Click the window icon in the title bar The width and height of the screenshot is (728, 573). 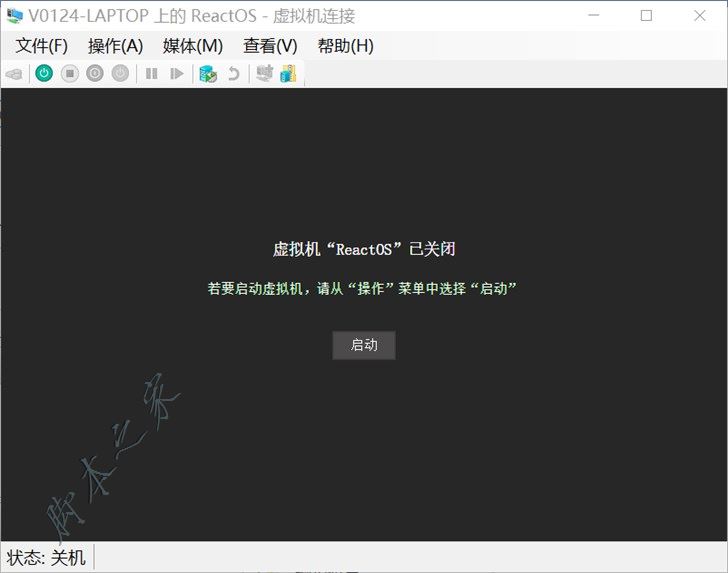(x=14, y=16)
